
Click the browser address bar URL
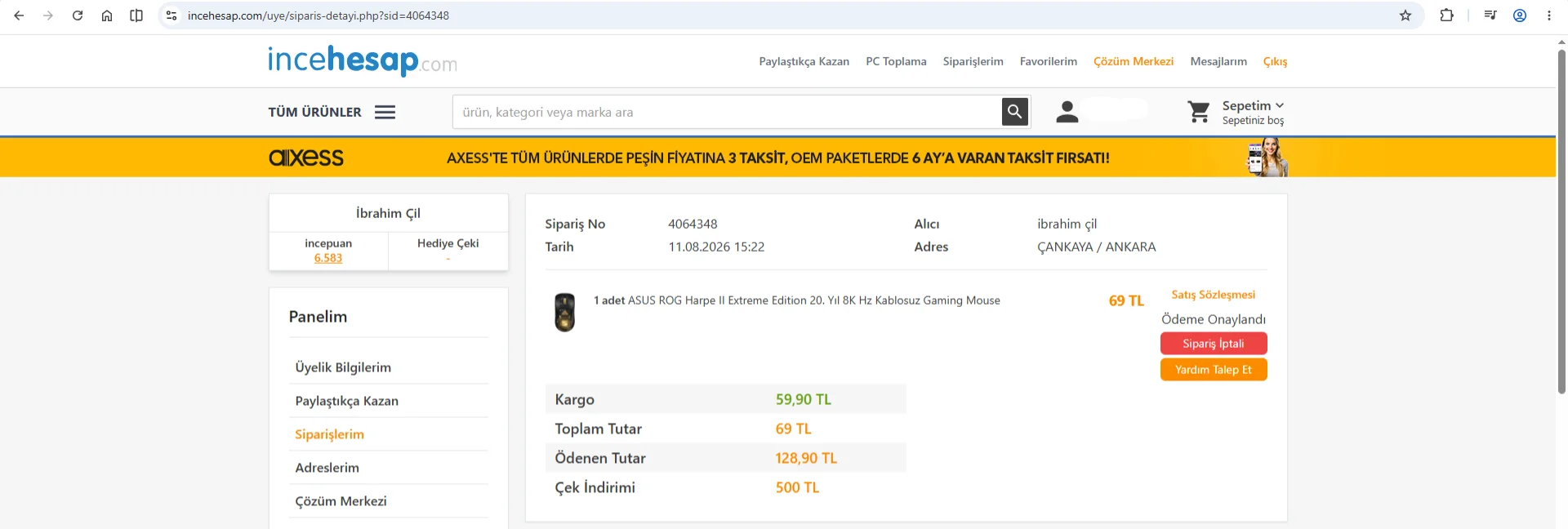(318, 16)
